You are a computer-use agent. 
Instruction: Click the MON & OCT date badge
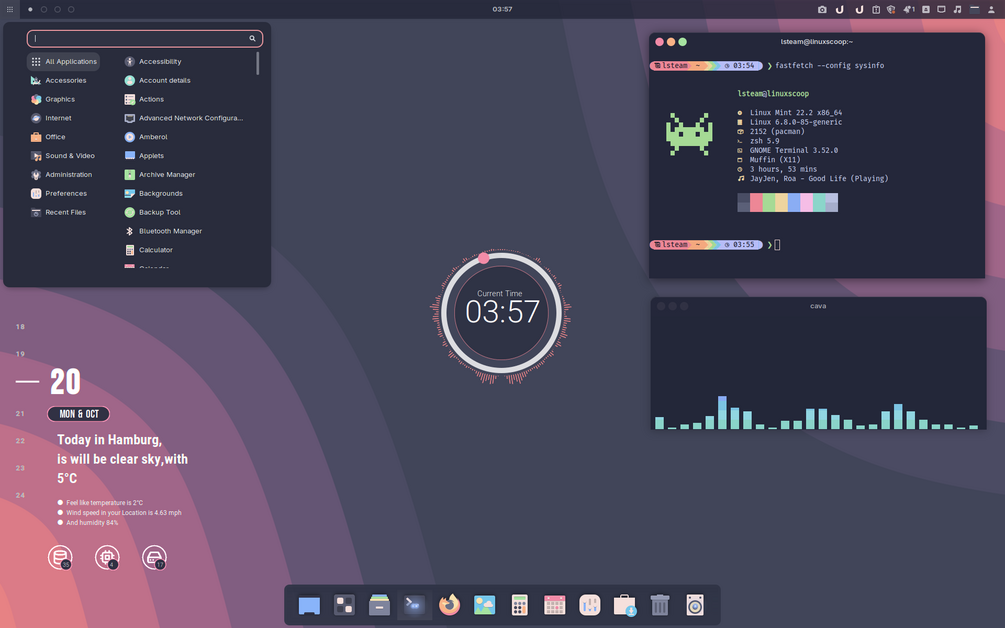pyautogui.click(x=79, y=414)
